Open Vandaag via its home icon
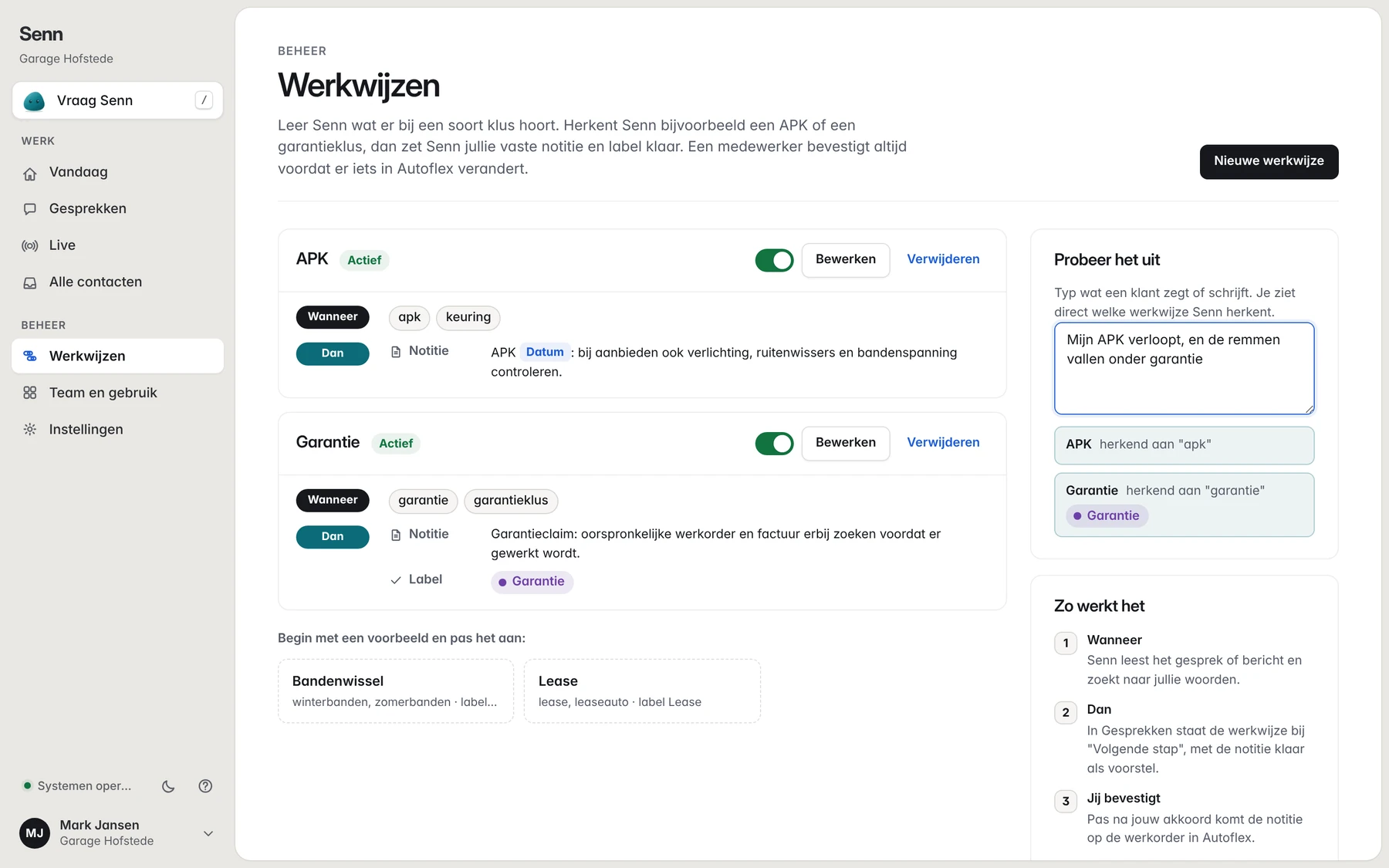The height and width of the screenshot is (868, 1389). point(30,173)
